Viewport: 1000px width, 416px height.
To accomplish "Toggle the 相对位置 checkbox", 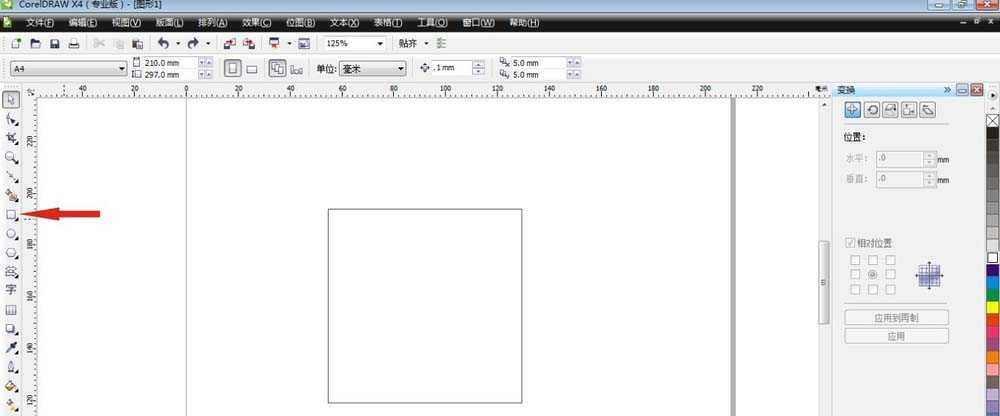I will click(x=850, y=243).
